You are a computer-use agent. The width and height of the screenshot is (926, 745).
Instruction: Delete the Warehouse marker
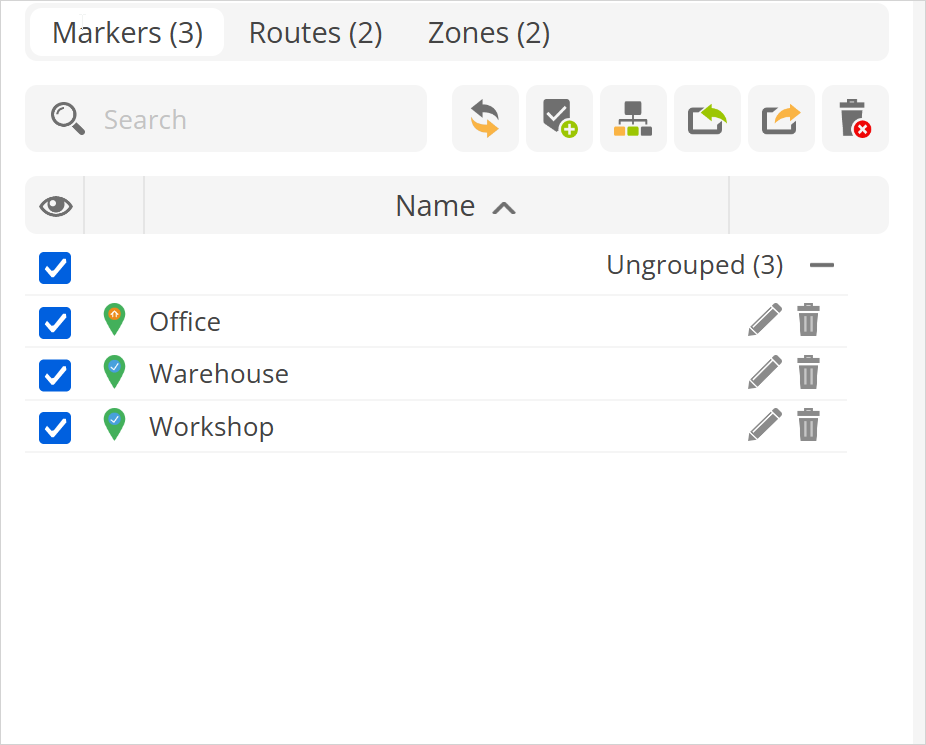coord(808,373)
